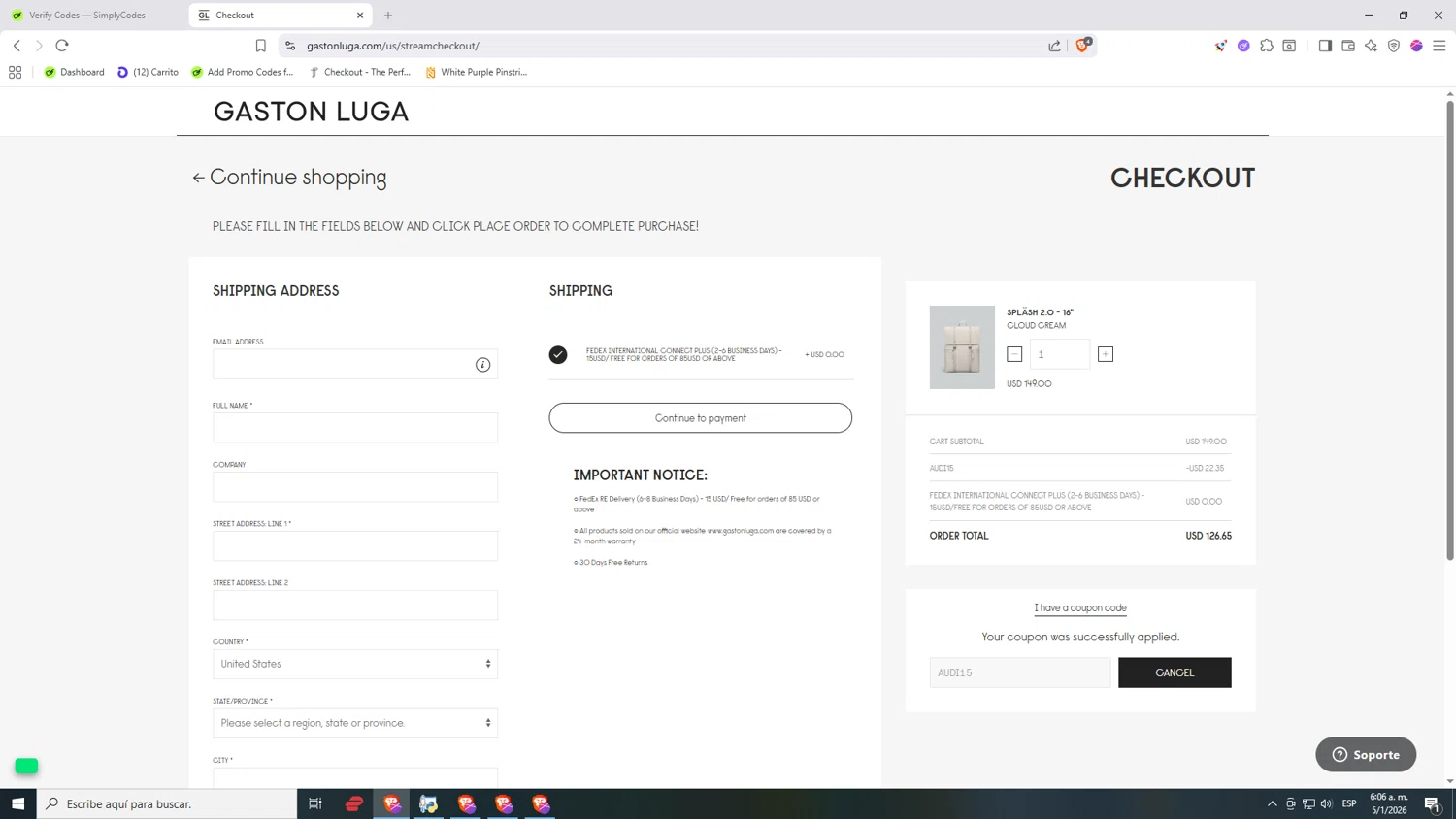Screen dimensions: 1456x819
Task: Open the red app taskbar icon
Action: click(x=354, y=803)
